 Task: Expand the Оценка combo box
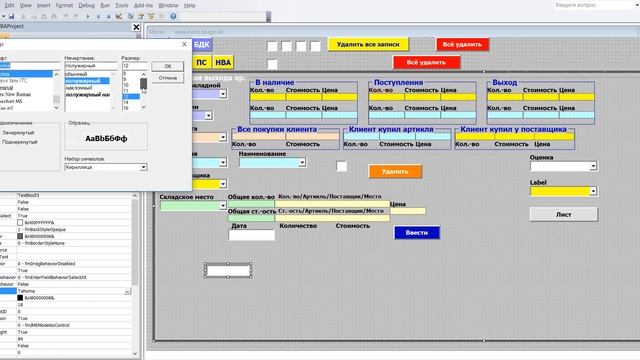(x=593, y=166)
